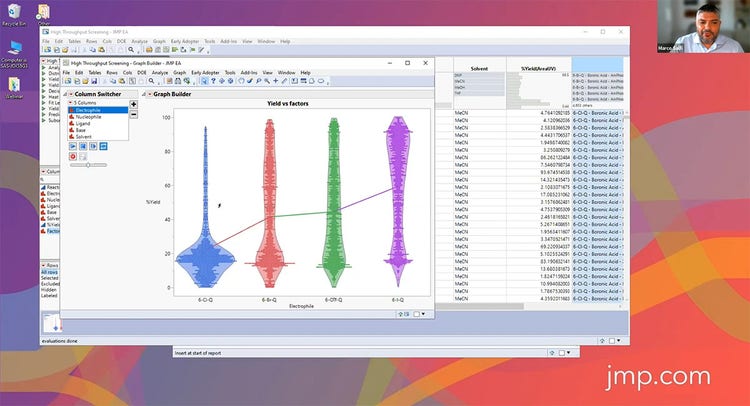The height and width of the screenshot is (406, 750).
Task: Start Column Switcher animation with play button
Action: [73, 146]
